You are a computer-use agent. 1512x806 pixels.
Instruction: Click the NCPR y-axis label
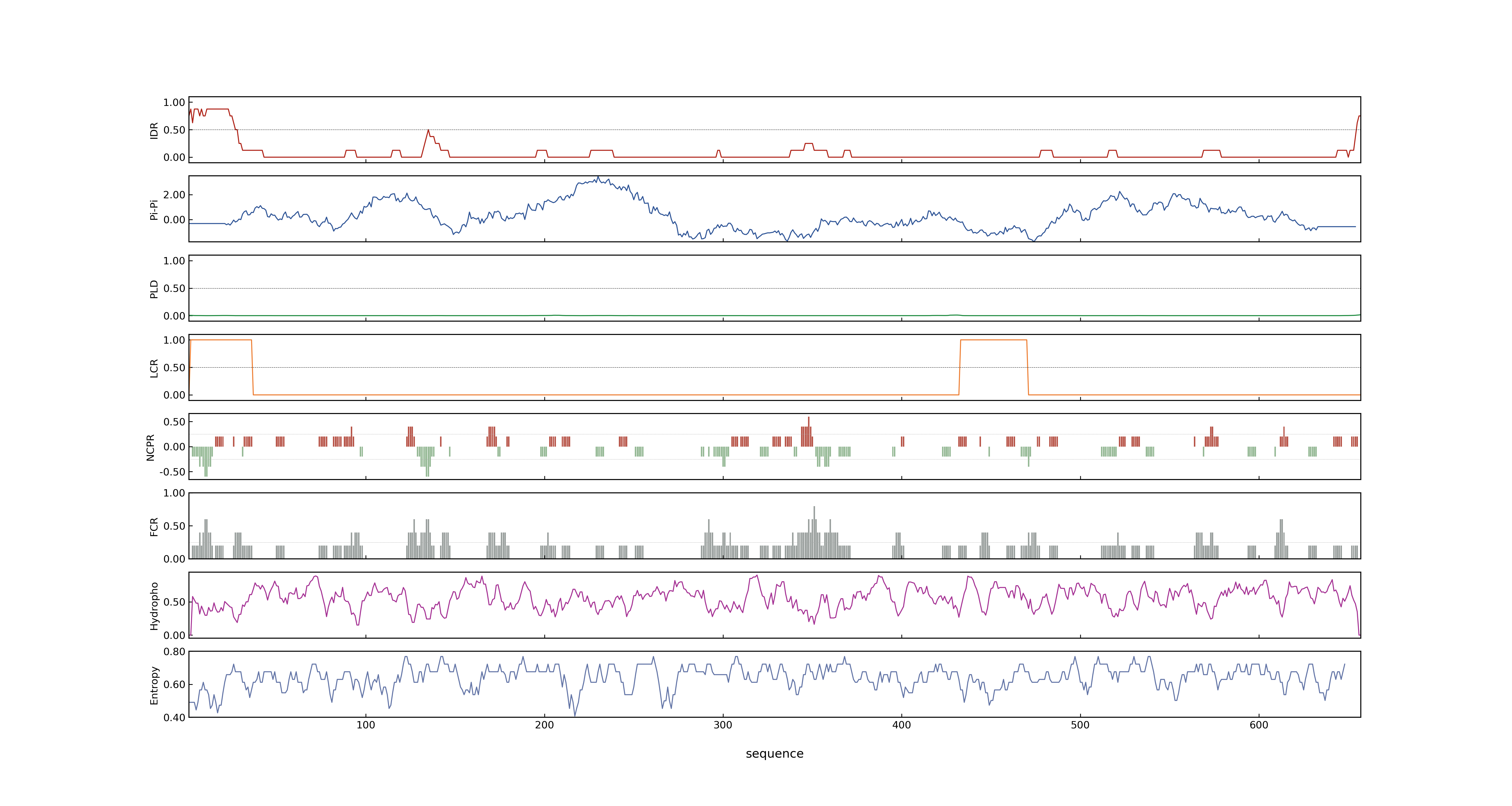coord(150,448)
